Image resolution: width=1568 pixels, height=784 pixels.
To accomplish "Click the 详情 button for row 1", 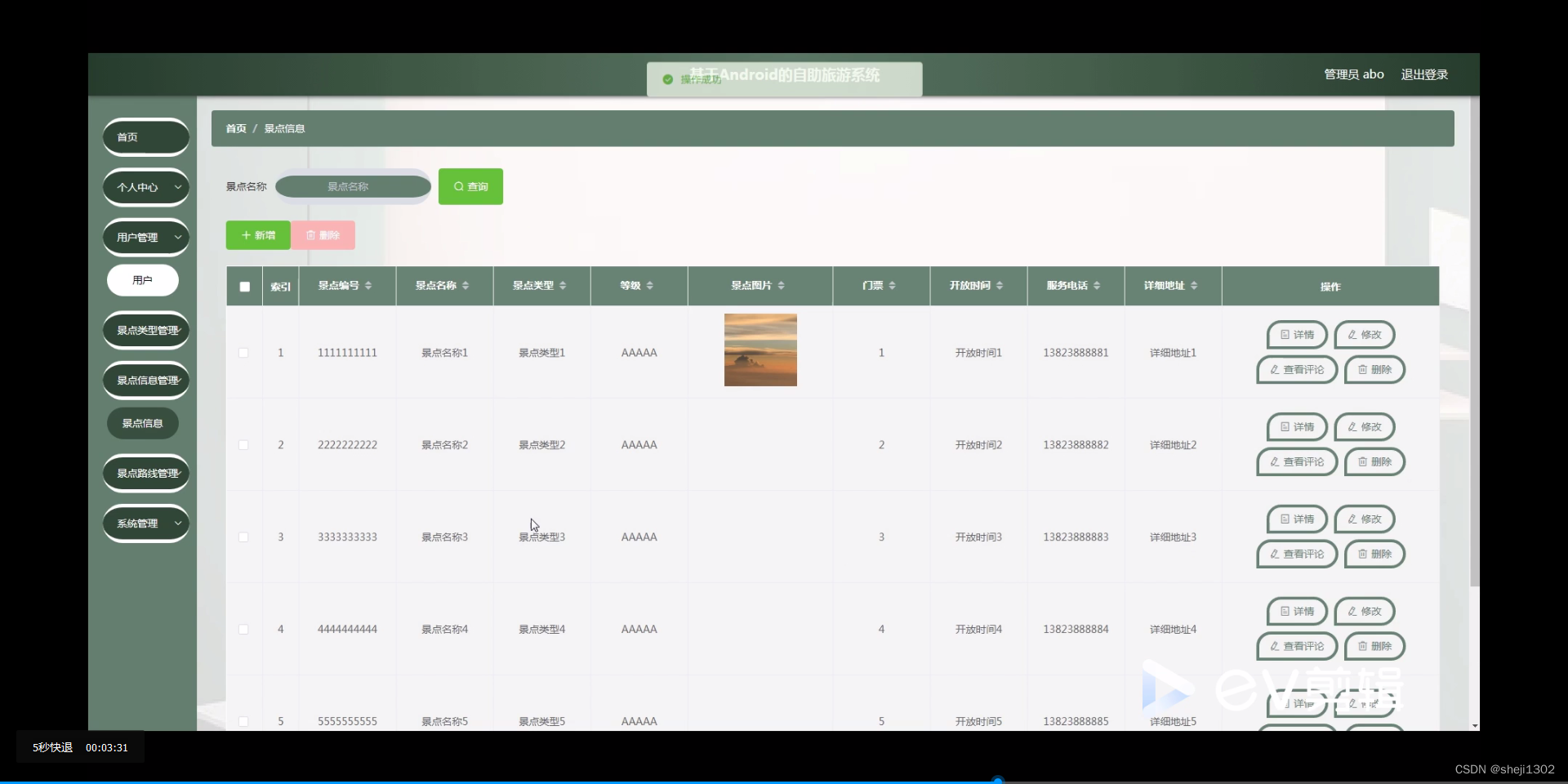I will [1296, 335].
